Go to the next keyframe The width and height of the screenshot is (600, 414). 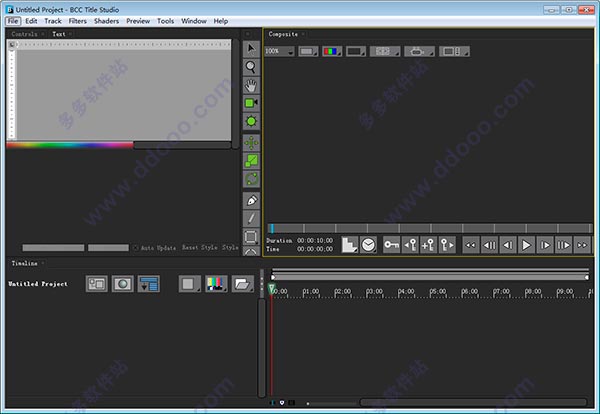(447, 244)
